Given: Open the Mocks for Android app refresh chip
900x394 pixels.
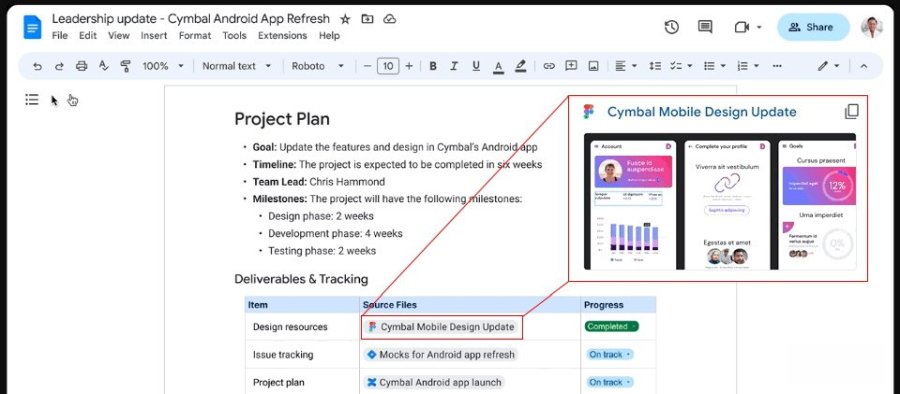Looking at the screenshot, I should pyautogui.click(x=440, y=354).
